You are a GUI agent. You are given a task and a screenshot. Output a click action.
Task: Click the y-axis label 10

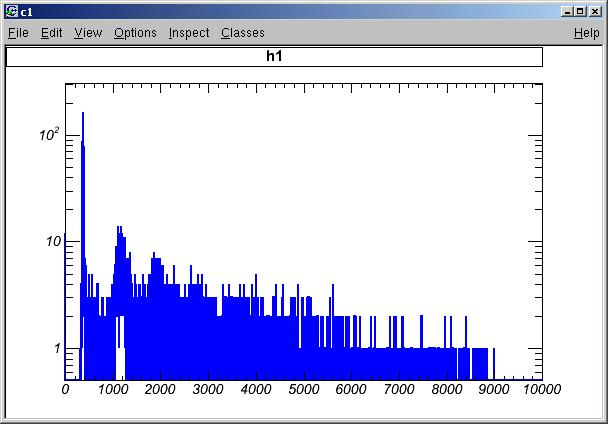54,242
